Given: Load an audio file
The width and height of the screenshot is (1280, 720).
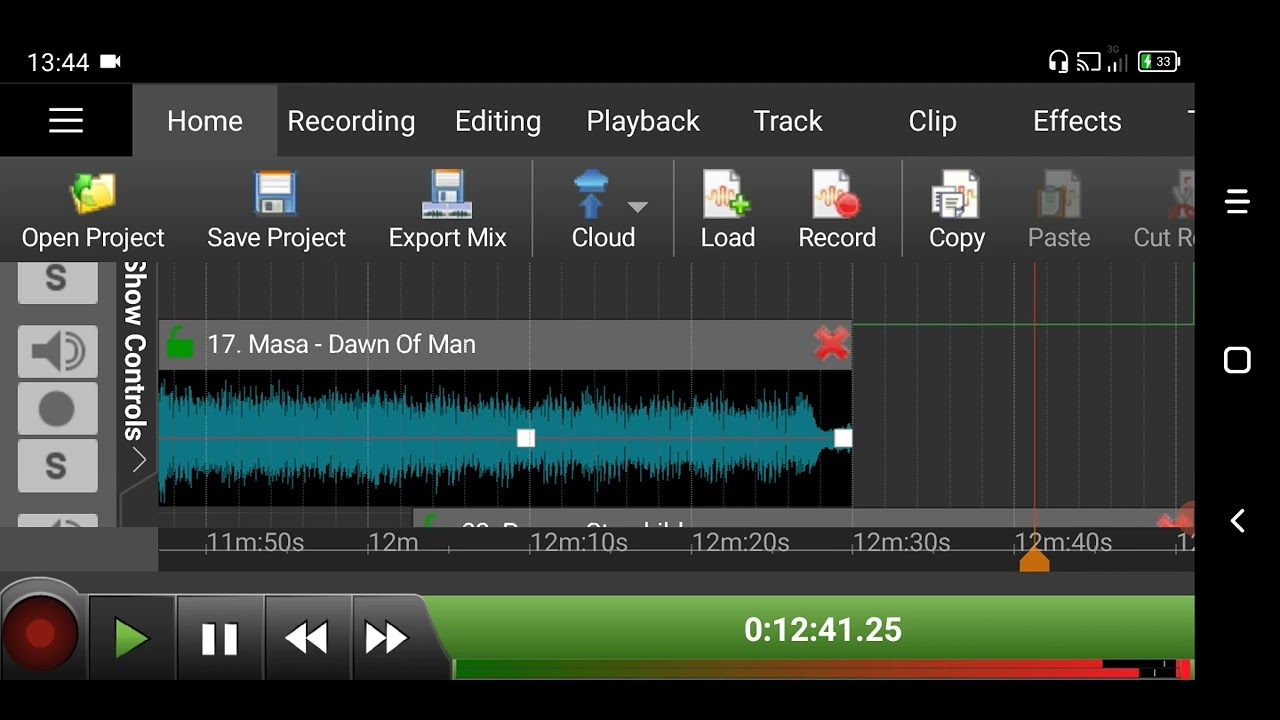Looking at the screenshot, I should pyautogui.click(x=728, y=211).
